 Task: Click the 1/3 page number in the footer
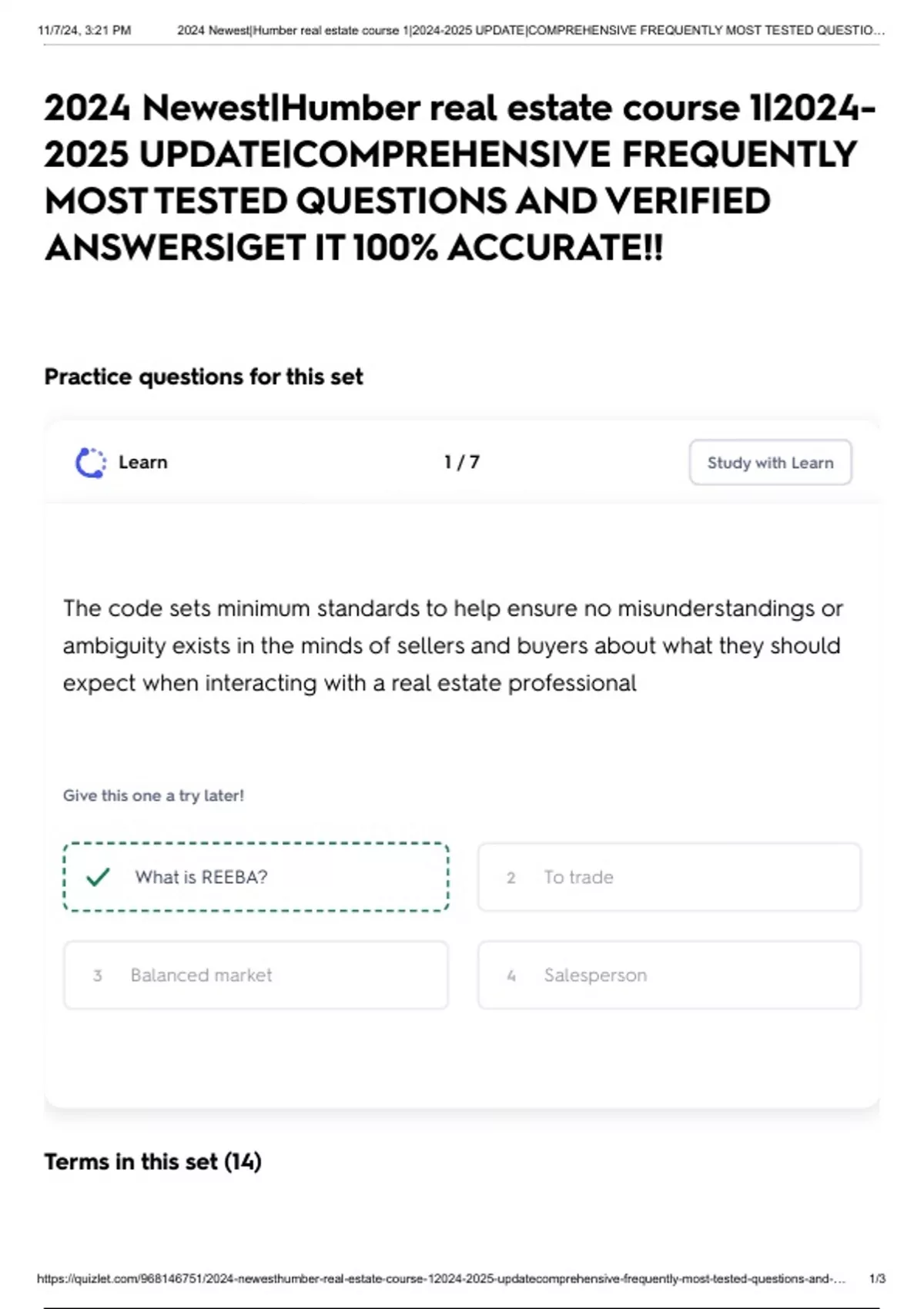tap(877, 1279)
